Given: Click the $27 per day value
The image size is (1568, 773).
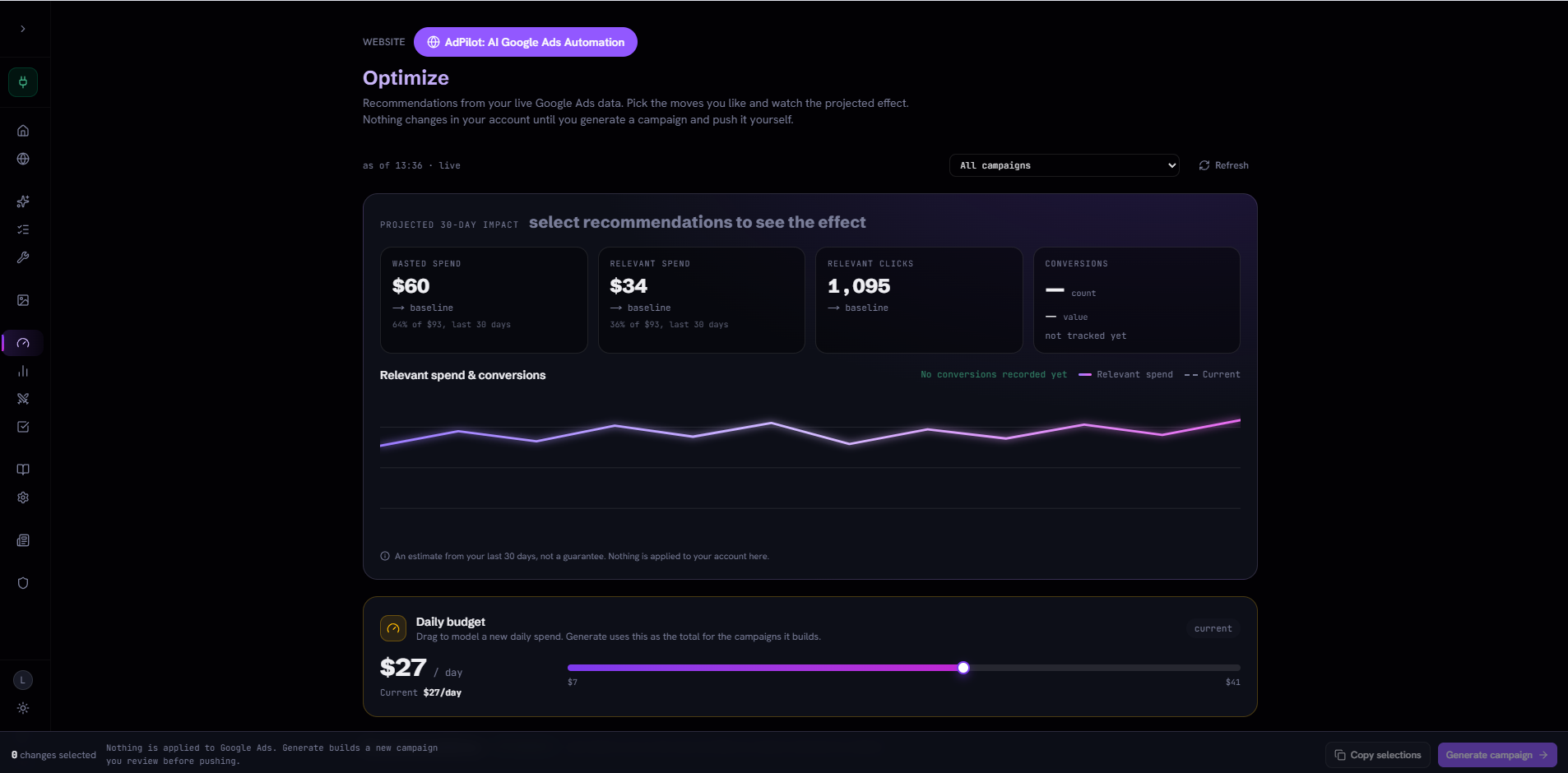Looking at the screenshot, I should pyautogui.click(x=421, y=668).
